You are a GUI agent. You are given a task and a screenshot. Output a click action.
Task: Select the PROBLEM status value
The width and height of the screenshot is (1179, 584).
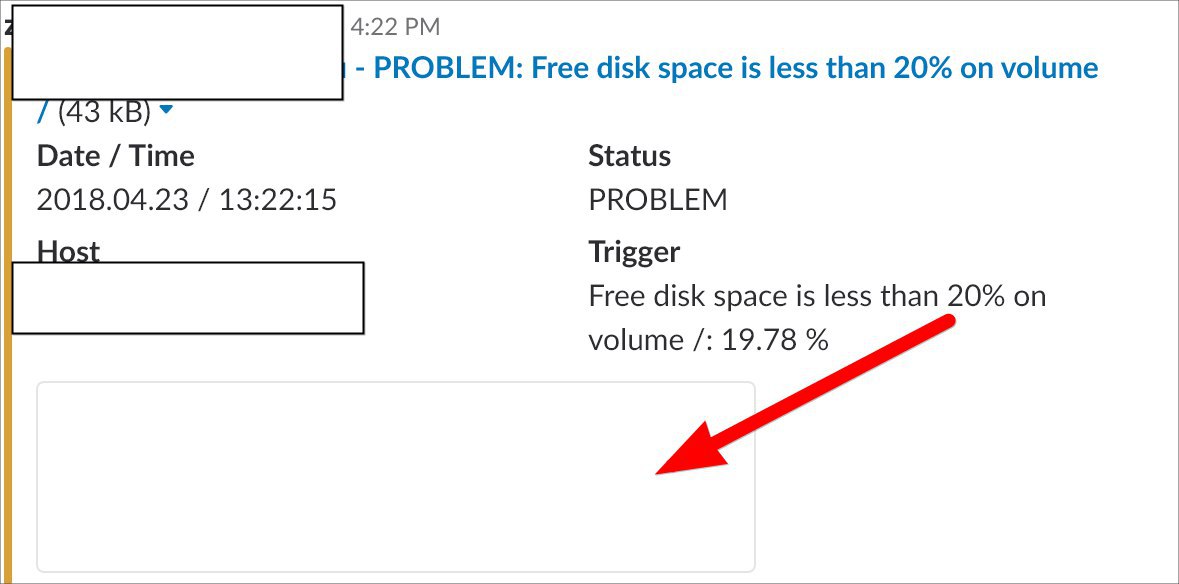click(657, 200)
